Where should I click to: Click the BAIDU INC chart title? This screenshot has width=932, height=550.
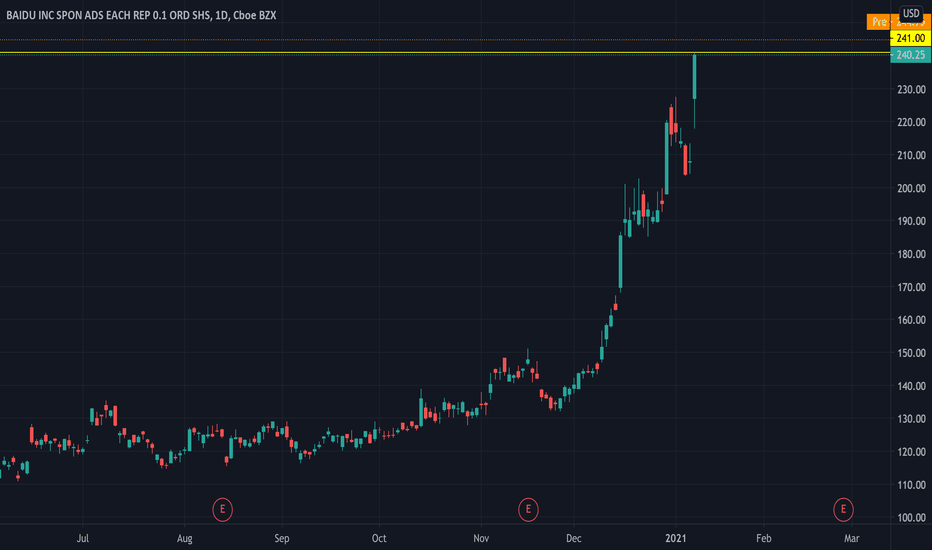coord(141,15)
